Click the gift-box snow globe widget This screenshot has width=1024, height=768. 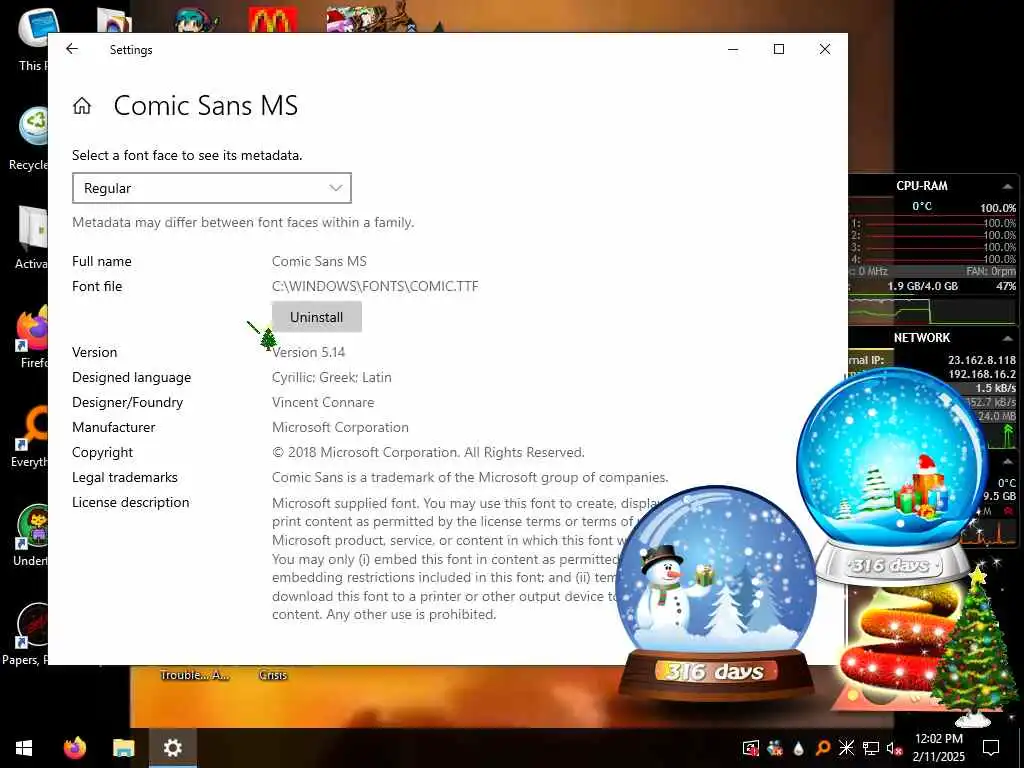pos(892,477)
